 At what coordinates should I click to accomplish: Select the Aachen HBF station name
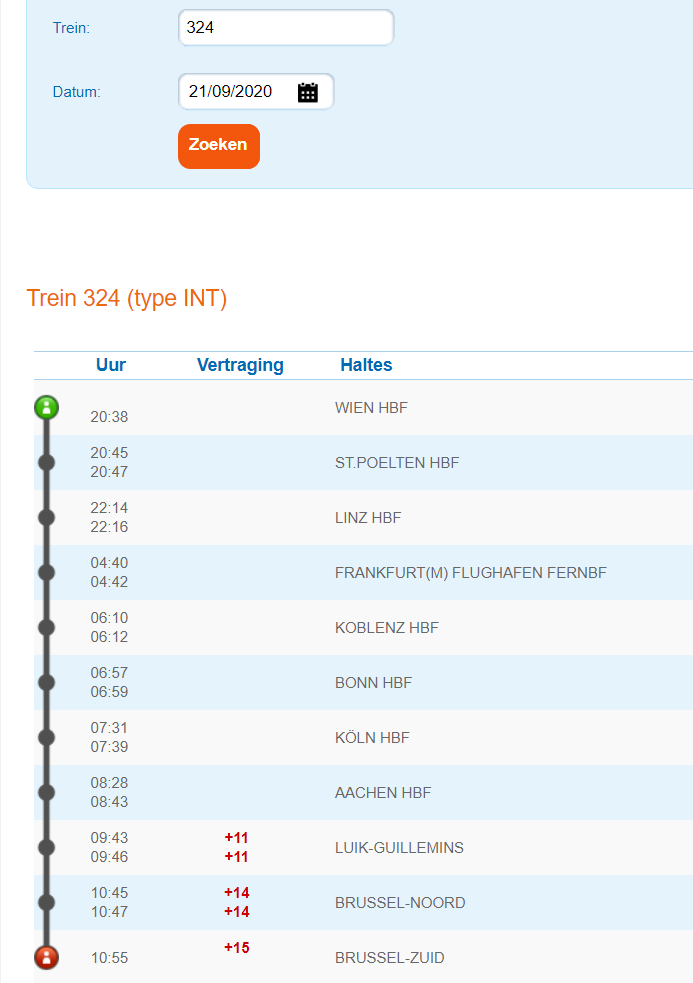383,793
